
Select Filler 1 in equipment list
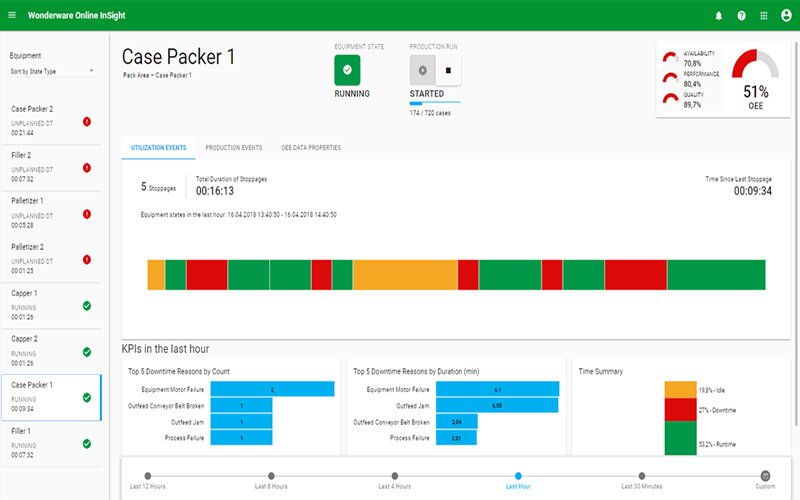52,443
